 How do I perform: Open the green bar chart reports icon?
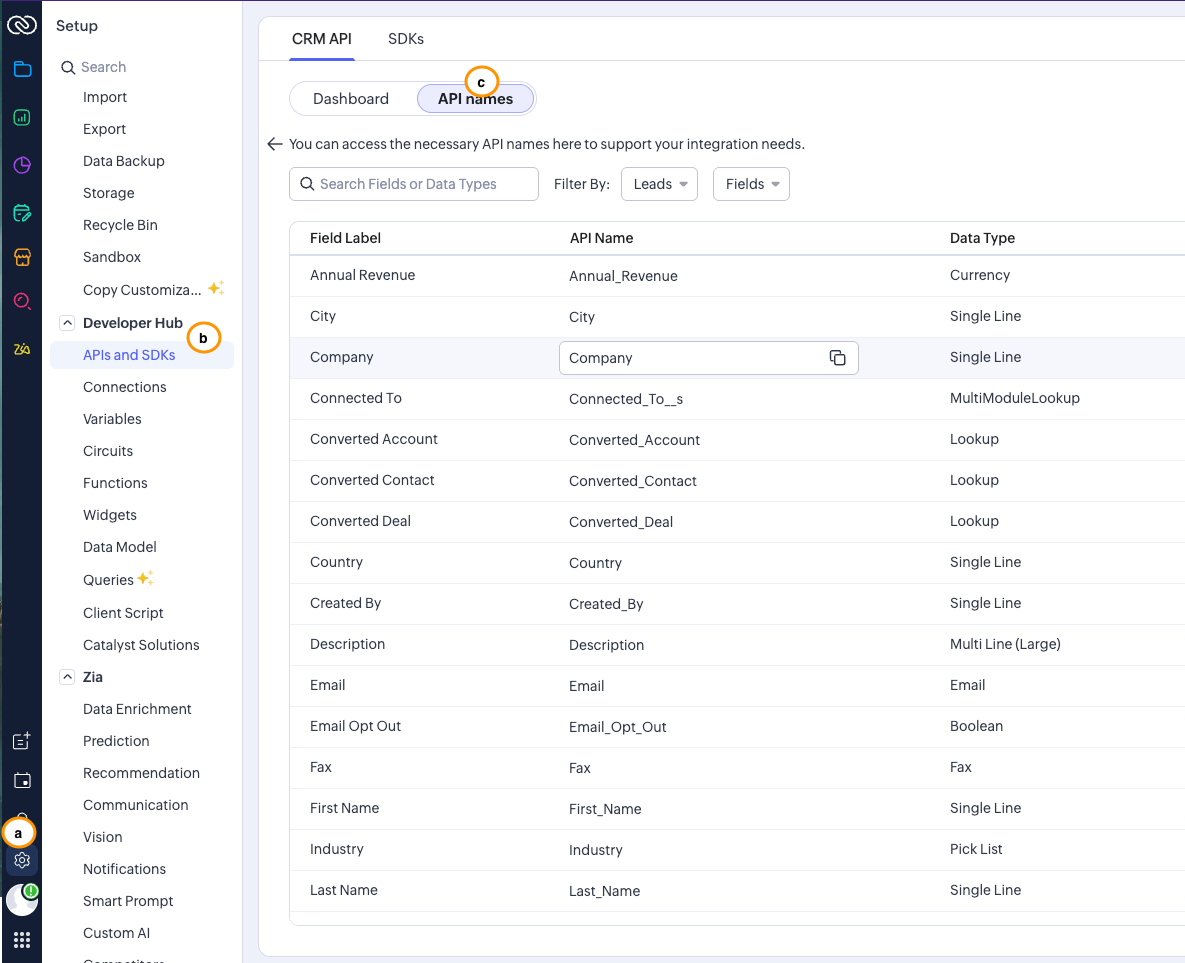[22, 117]
